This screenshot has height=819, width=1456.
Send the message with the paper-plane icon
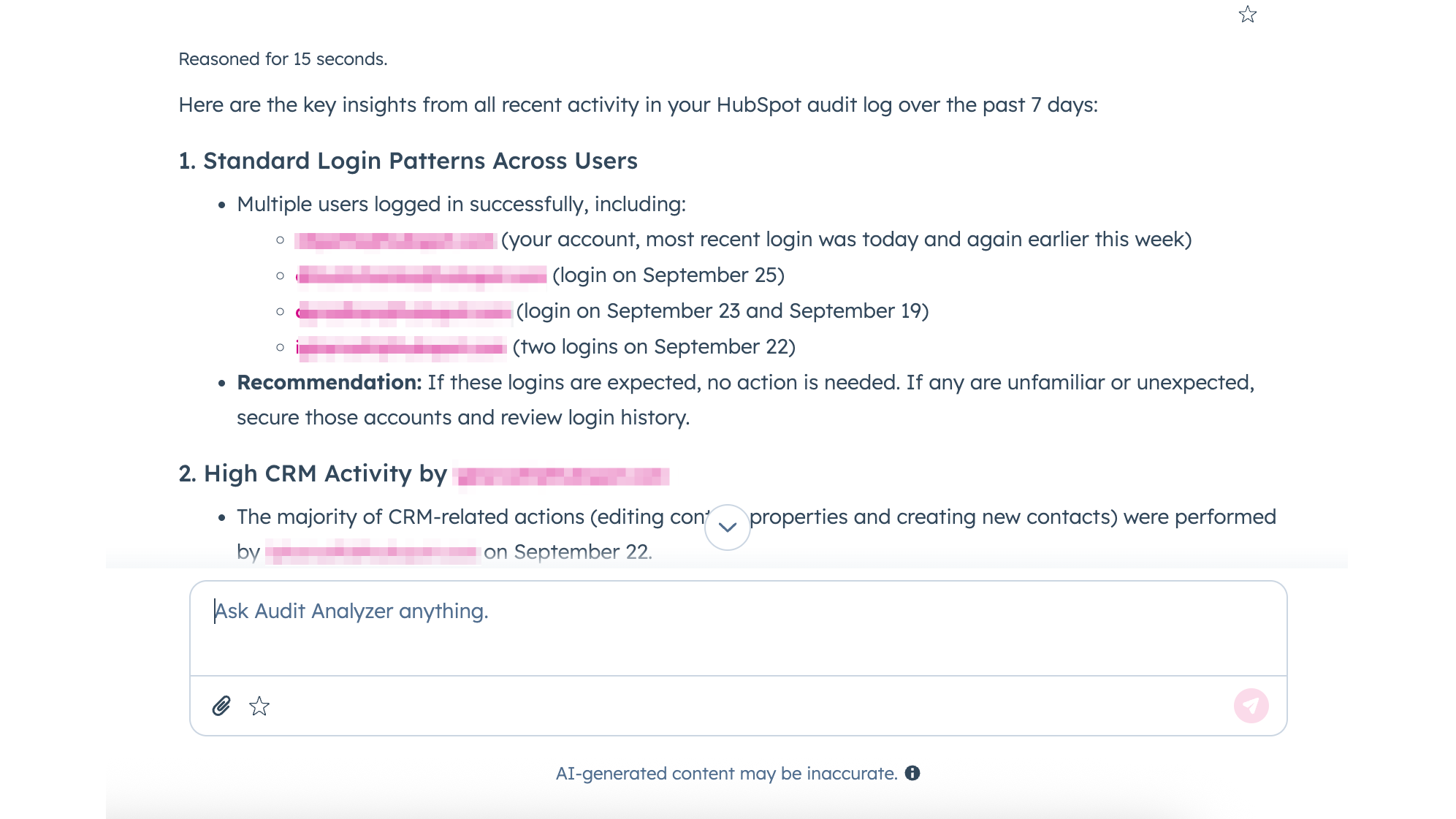[1251, 705]
